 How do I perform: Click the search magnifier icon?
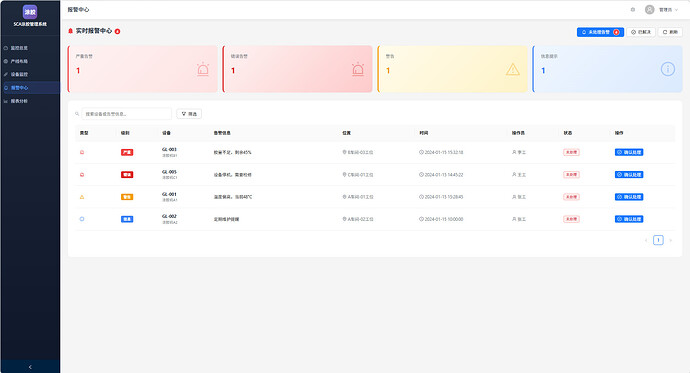[x=77, y=114]
